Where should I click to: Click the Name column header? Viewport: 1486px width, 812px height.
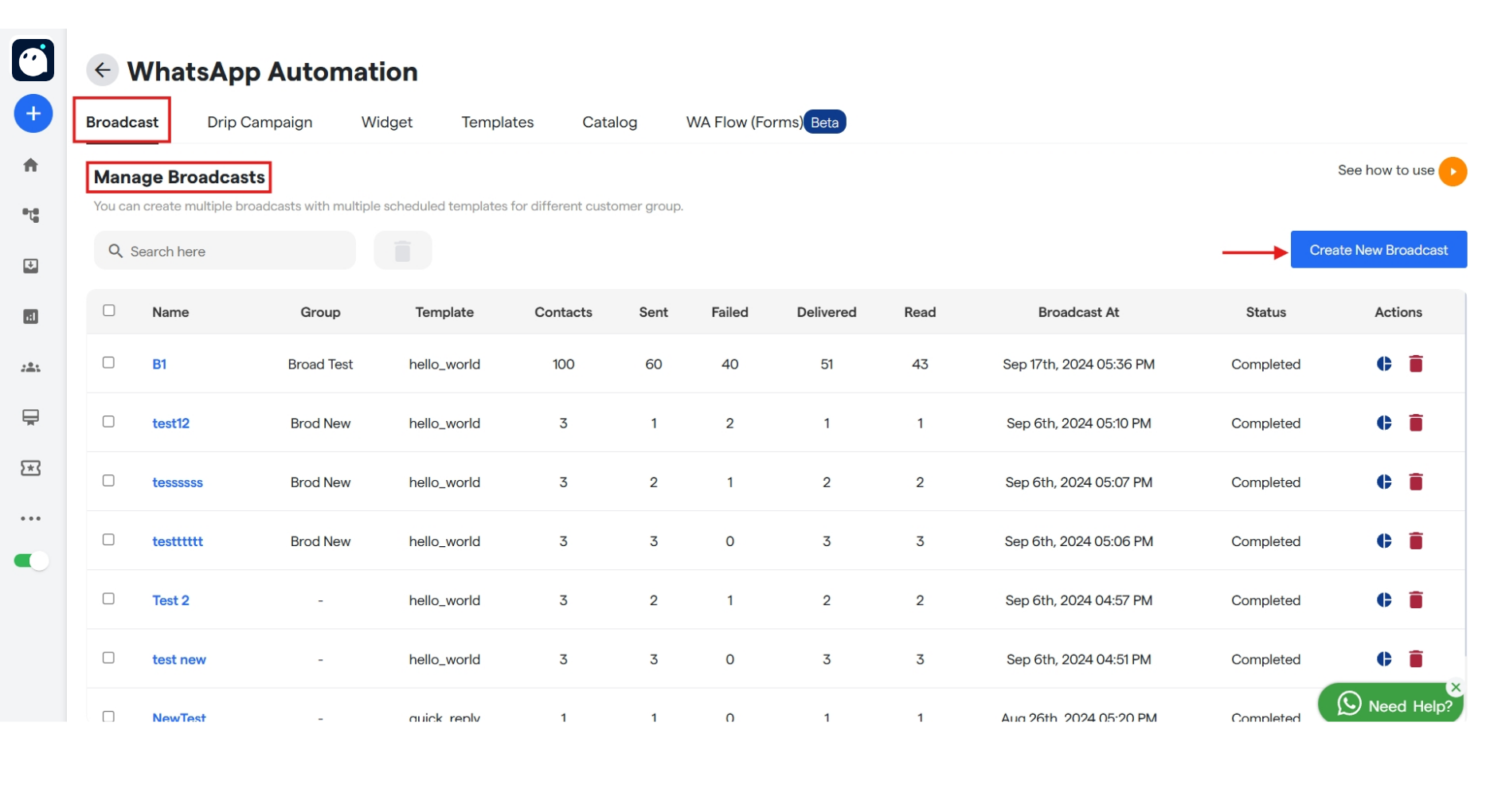click(x=170, y=312)
